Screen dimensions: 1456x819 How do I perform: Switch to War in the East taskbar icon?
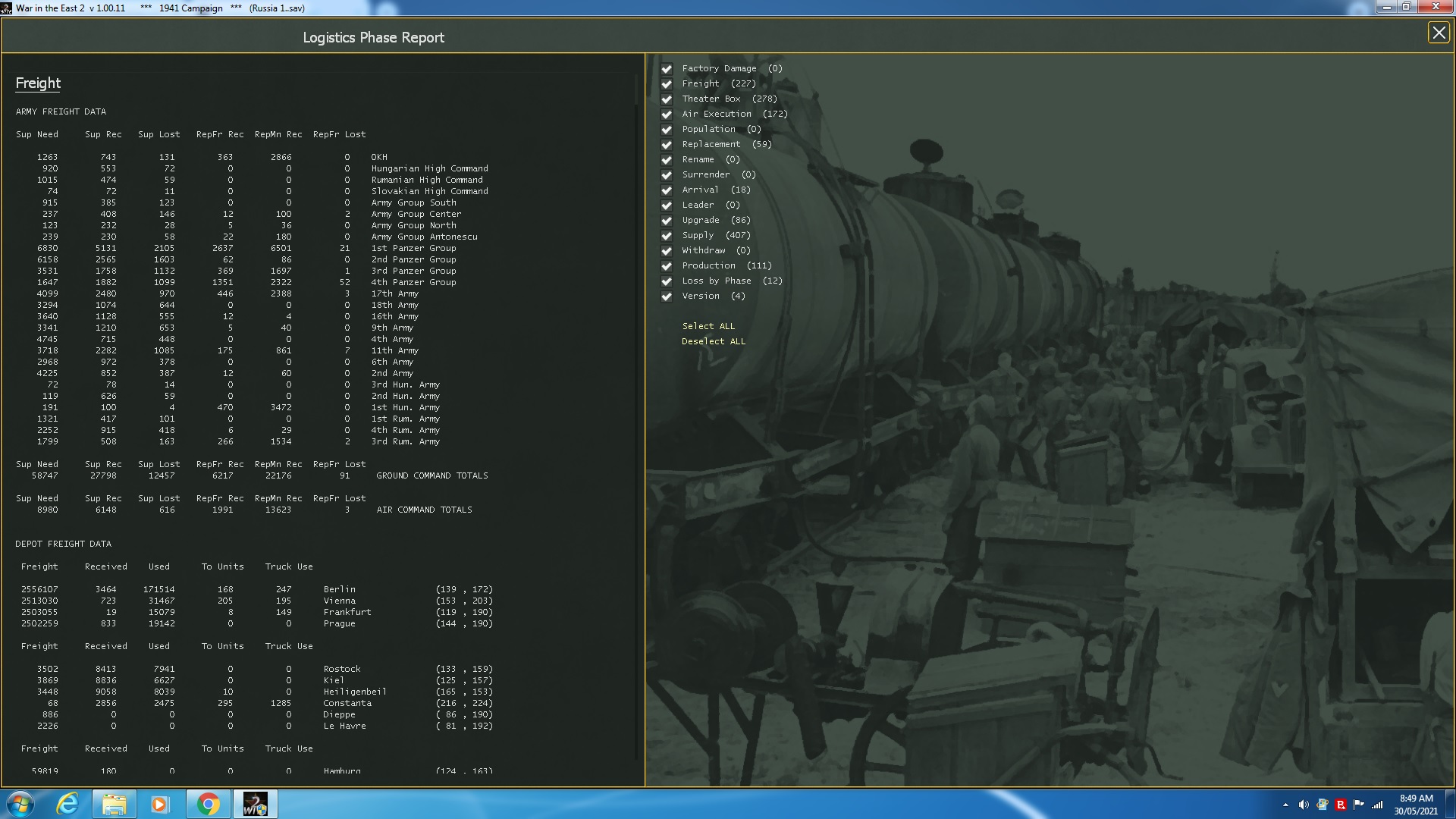[x=255, y=804]
